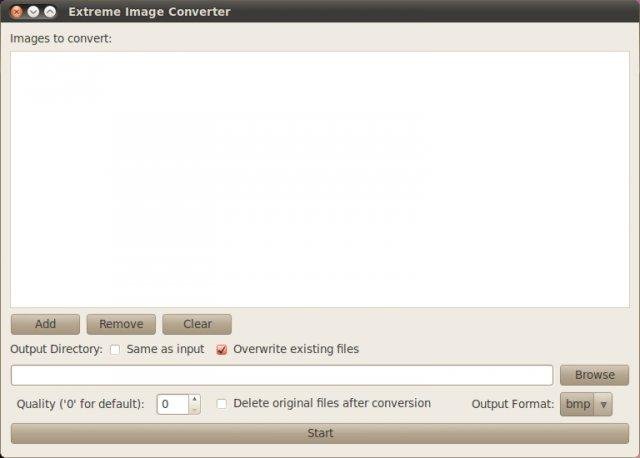Clear the image list with Clear
The height and width of the screenshot is (458, 640).
click(197, 324)
